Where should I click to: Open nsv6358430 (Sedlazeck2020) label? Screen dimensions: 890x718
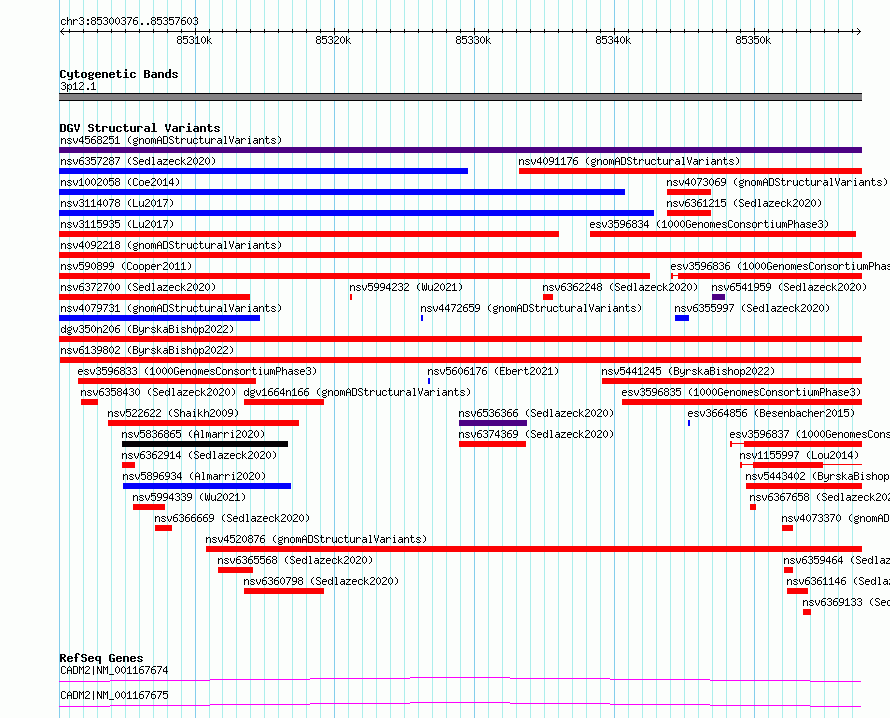158,392
